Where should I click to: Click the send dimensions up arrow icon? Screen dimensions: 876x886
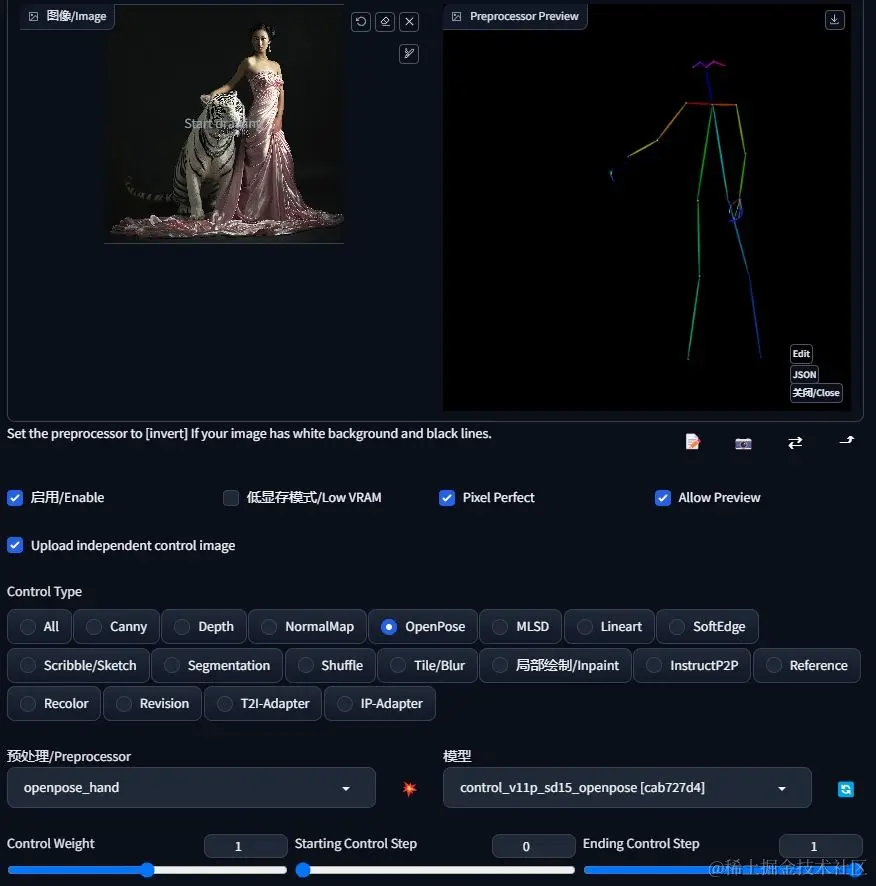point(847,440)
